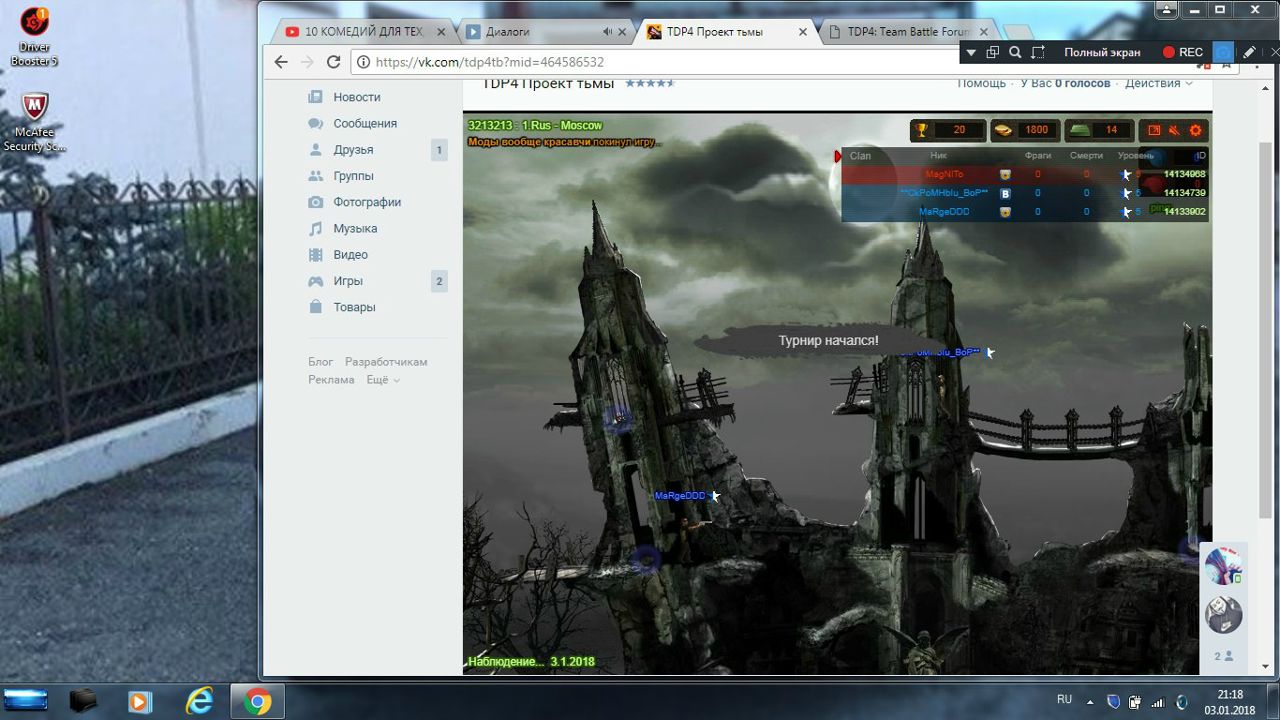The width and height of the screenshot is (1280, 720).
Task: Take screenshot with blue camera icon
Action: [1223, 52]
